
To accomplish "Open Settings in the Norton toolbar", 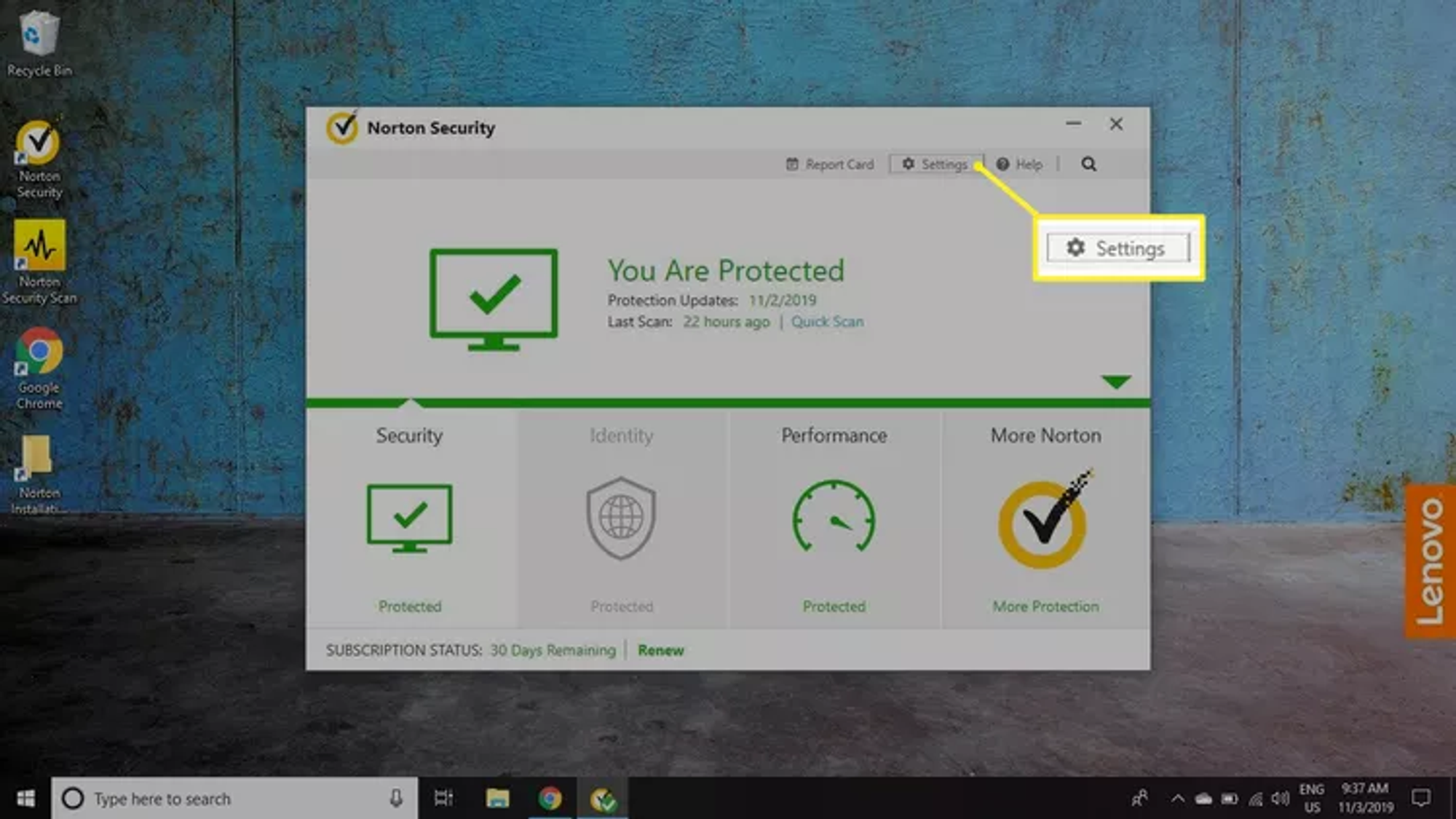I will point(935,164).
